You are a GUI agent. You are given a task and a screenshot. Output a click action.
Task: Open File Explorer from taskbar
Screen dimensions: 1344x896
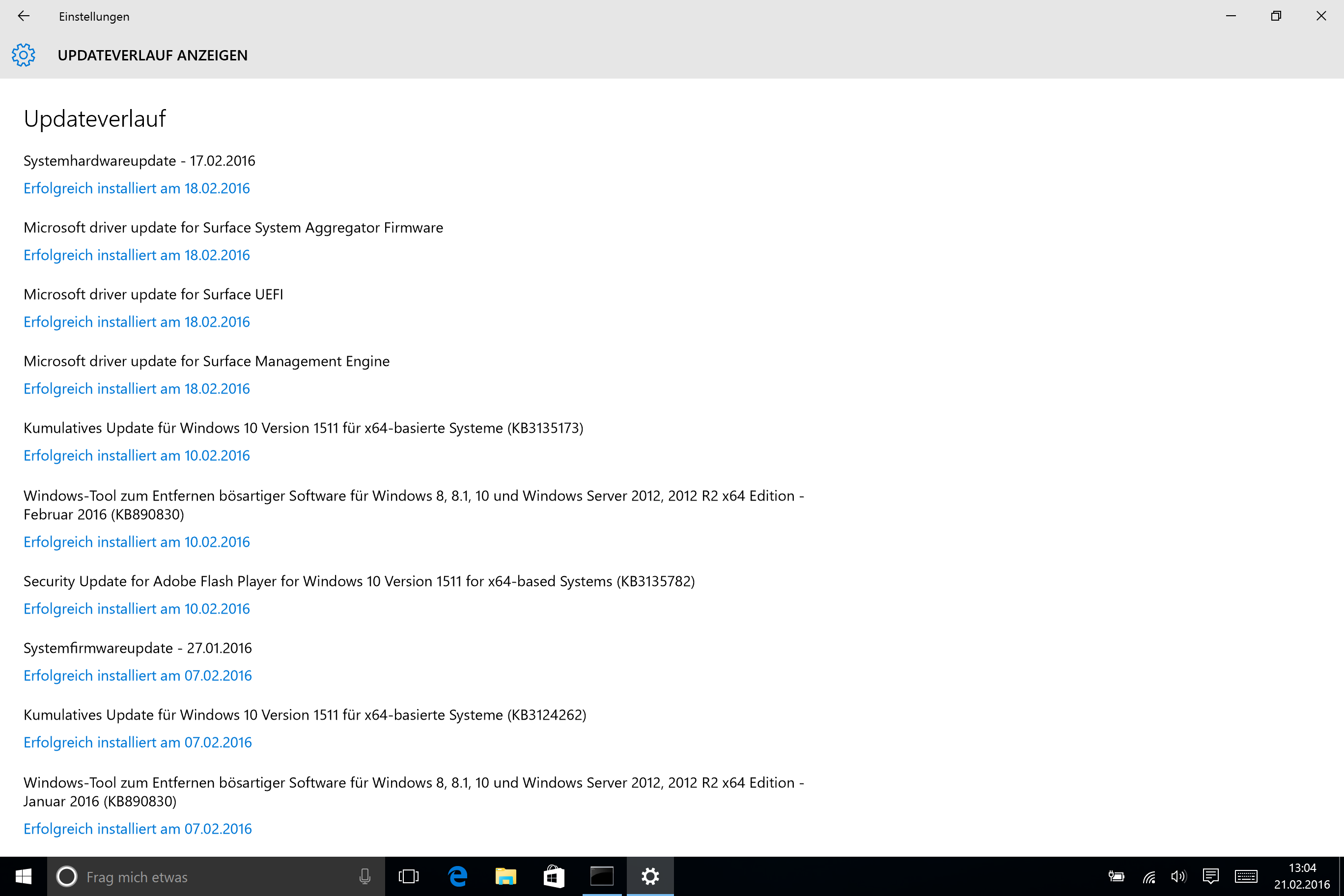(x=505, y=876)
